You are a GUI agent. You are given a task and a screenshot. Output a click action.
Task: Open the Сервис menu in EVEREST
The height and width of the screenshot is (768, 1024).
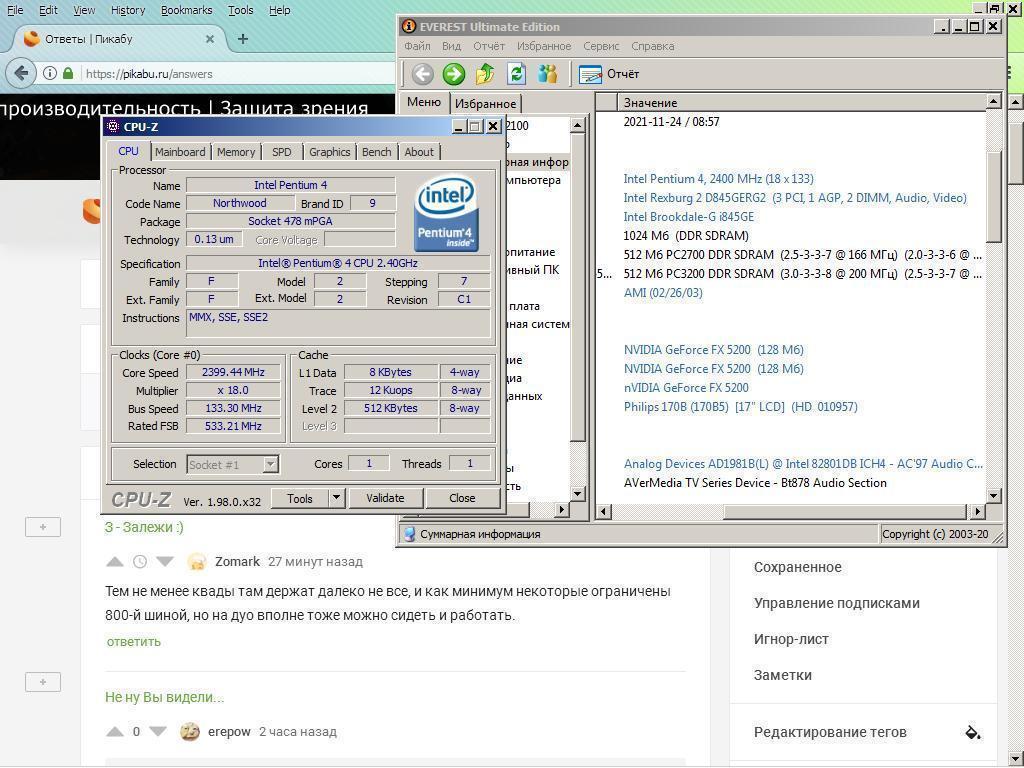[601, 46]
